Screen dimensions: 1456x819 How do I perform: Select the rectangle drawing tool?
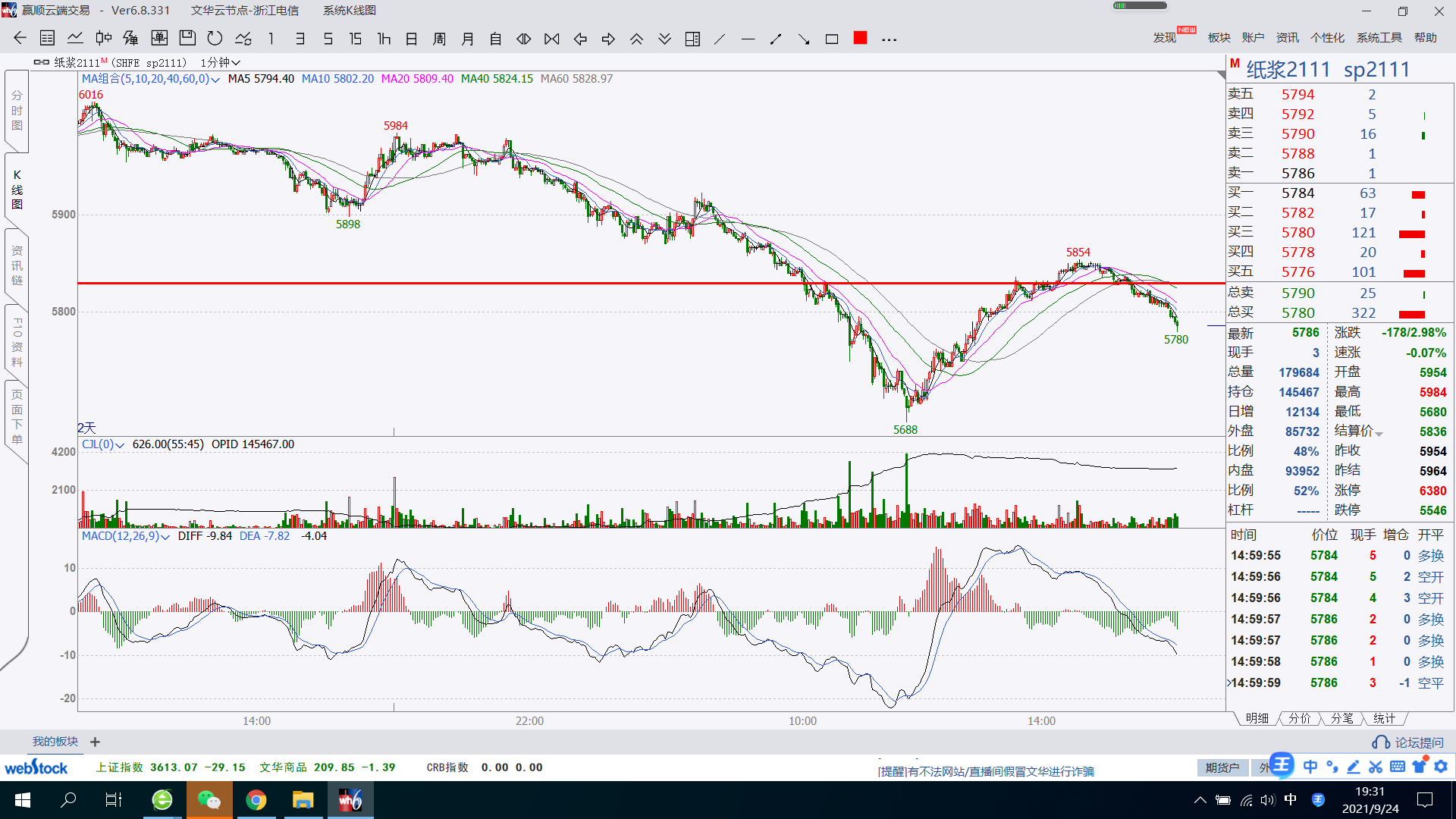point(832,39)
